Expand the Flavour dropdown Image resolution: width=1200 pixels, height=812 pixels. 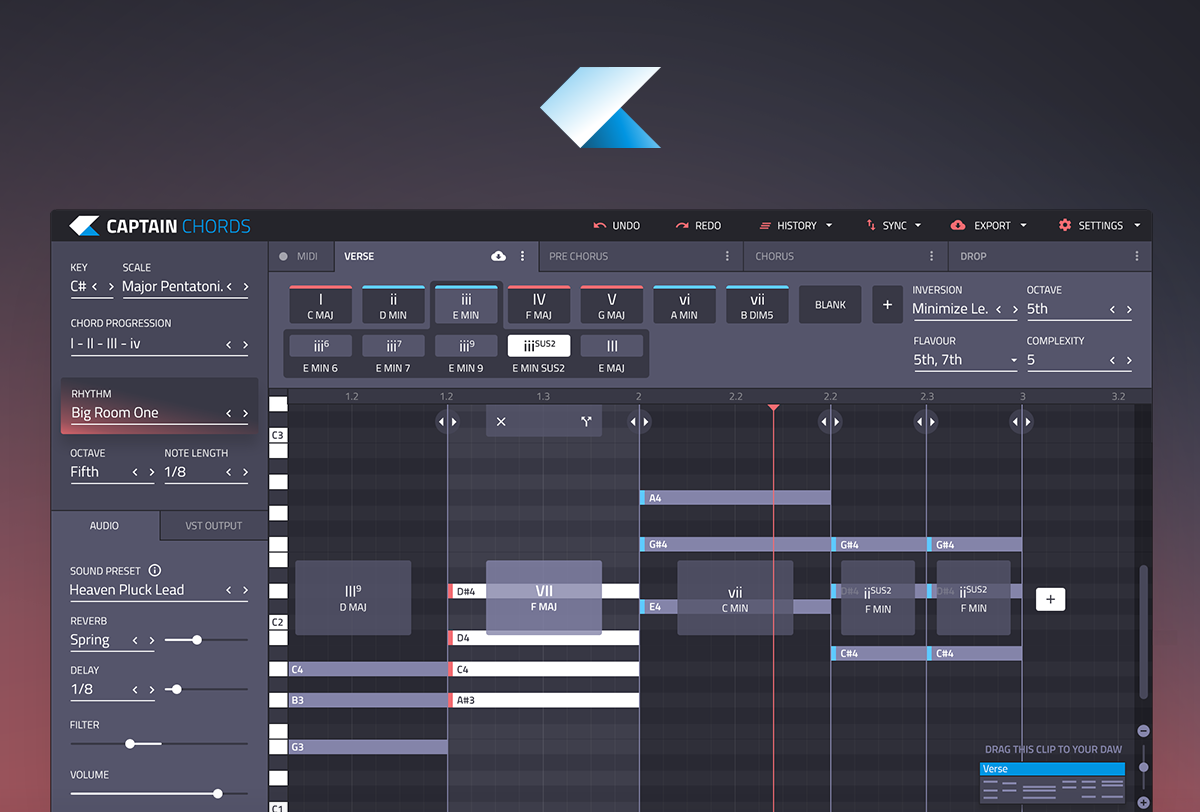(x=1014, y=360)
